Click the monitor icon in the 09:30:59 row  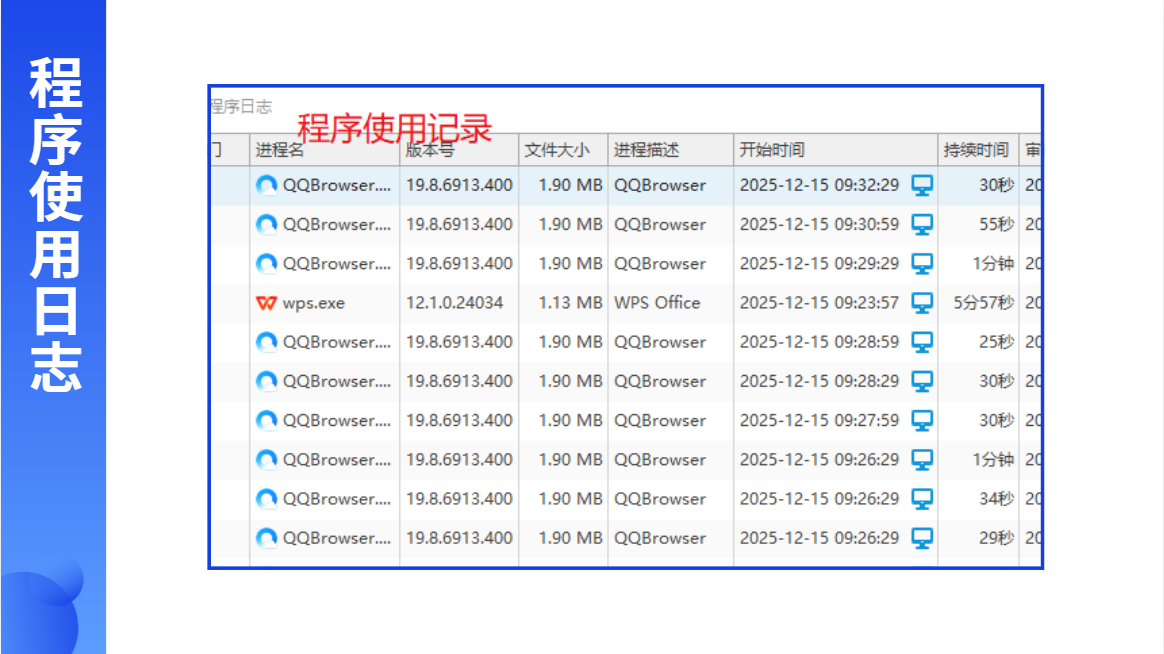[922, 224]
